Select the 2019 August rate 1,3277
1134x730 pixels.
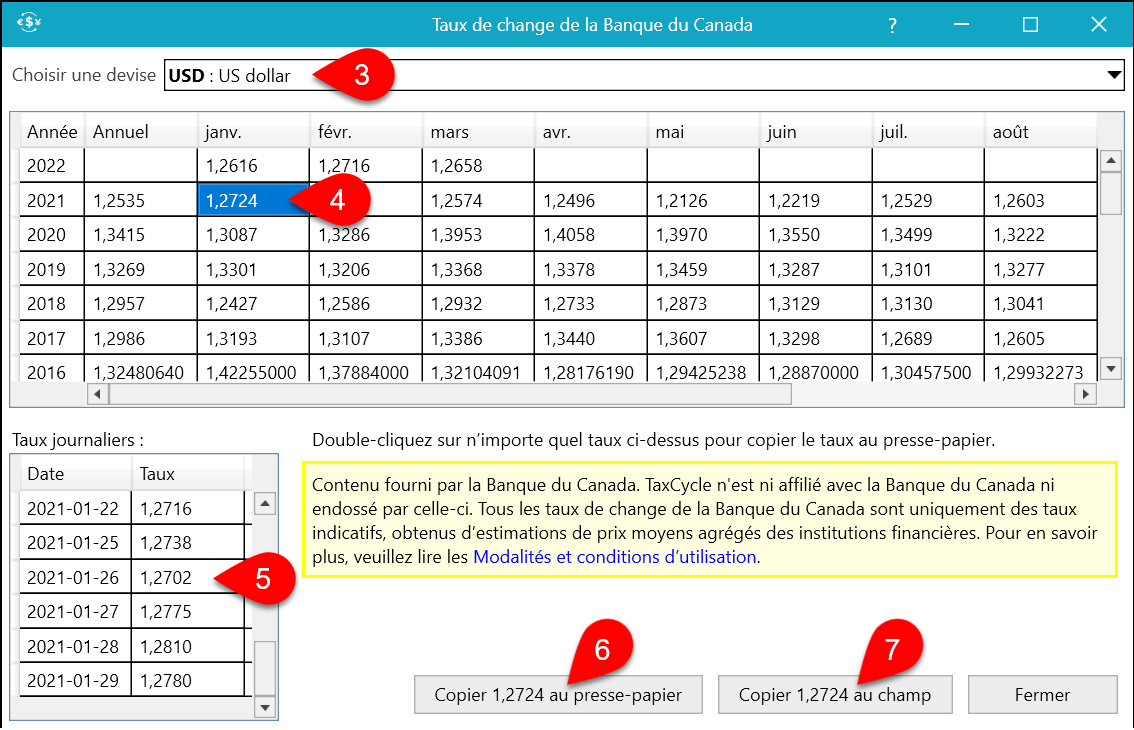pos(1041,269)
